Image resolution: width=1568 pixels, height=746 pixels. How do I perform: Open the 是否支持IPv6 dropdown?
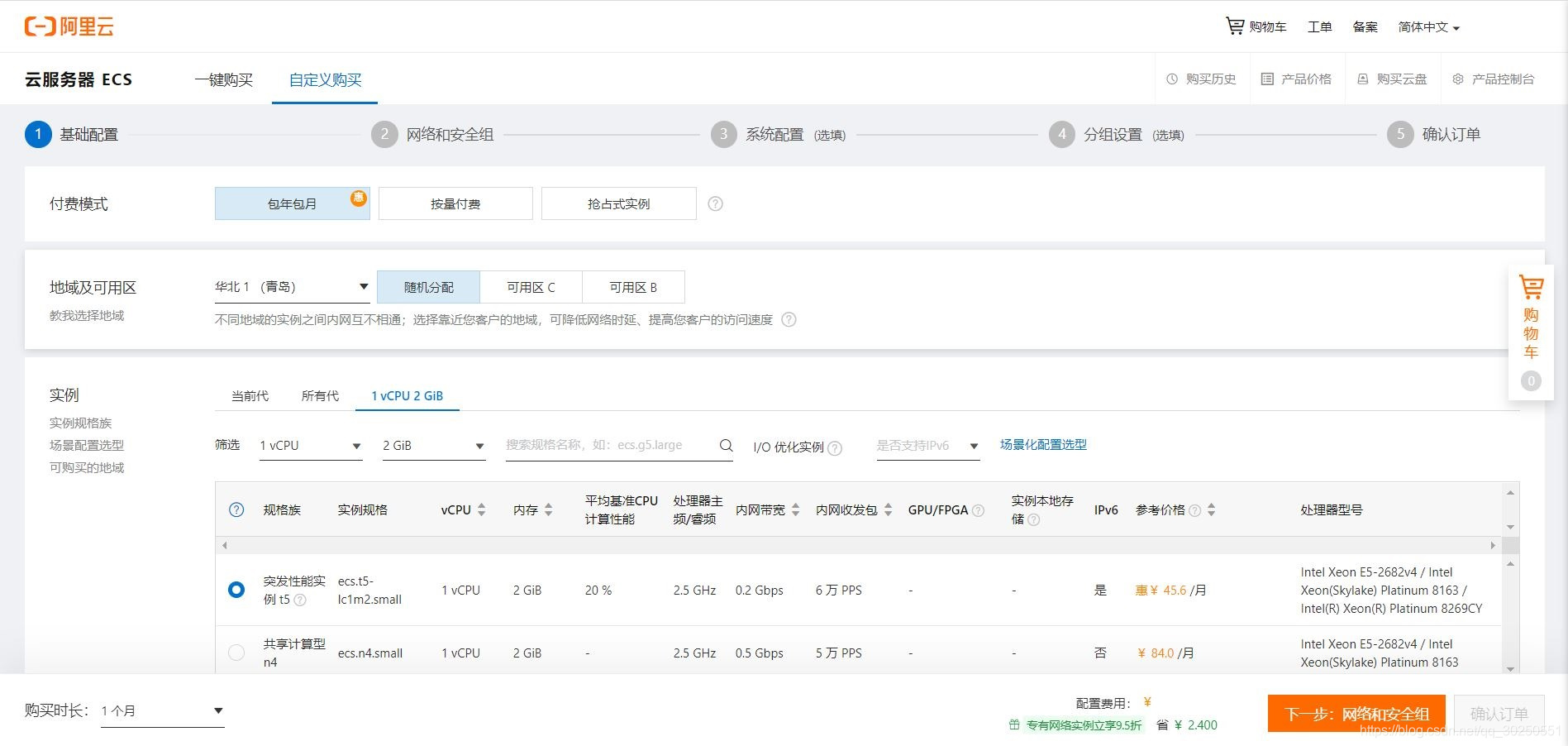[928, 446]
